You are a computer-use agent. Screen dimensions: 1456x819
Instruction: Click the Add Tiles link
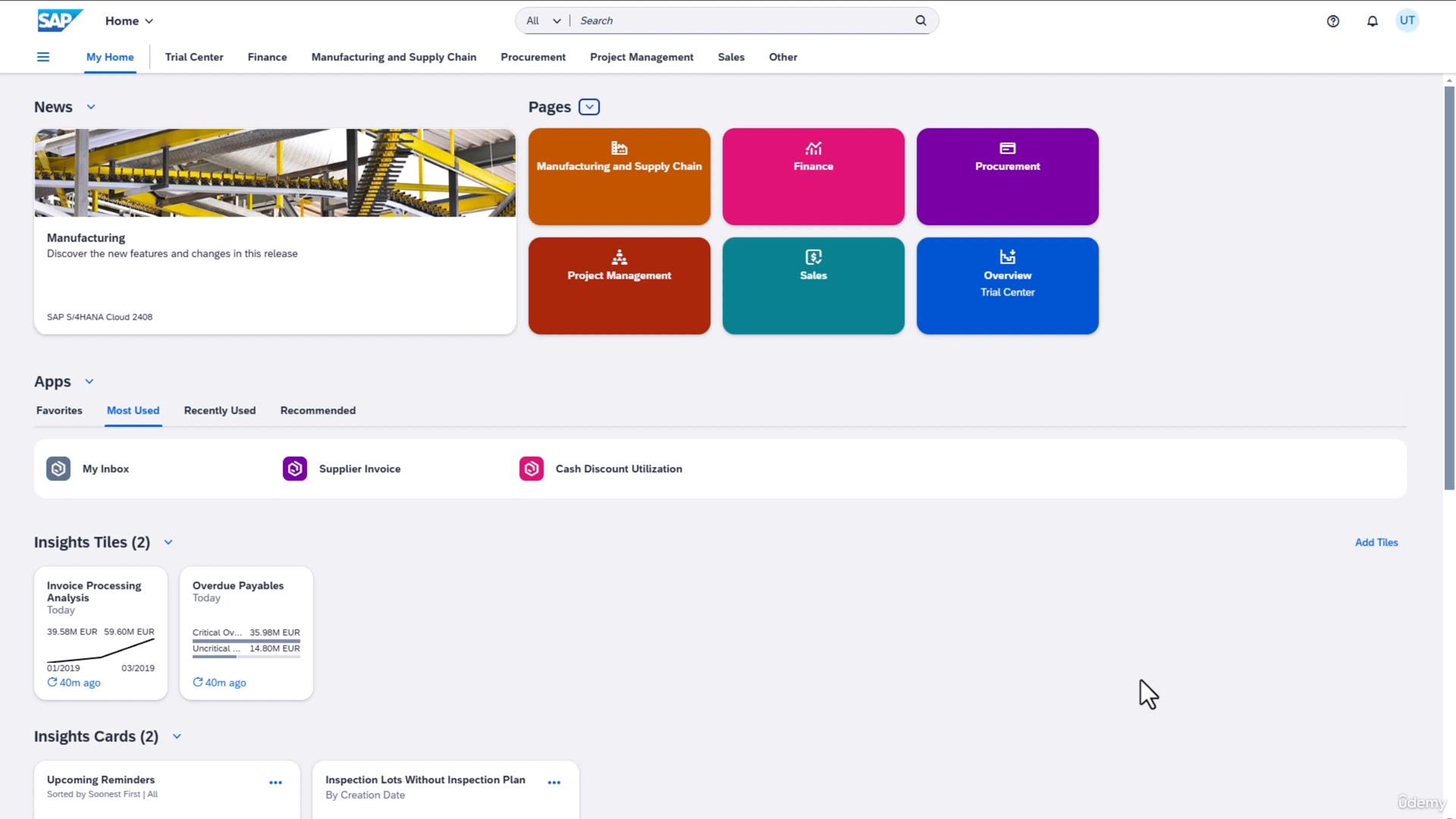click(x=1376, y=542)
